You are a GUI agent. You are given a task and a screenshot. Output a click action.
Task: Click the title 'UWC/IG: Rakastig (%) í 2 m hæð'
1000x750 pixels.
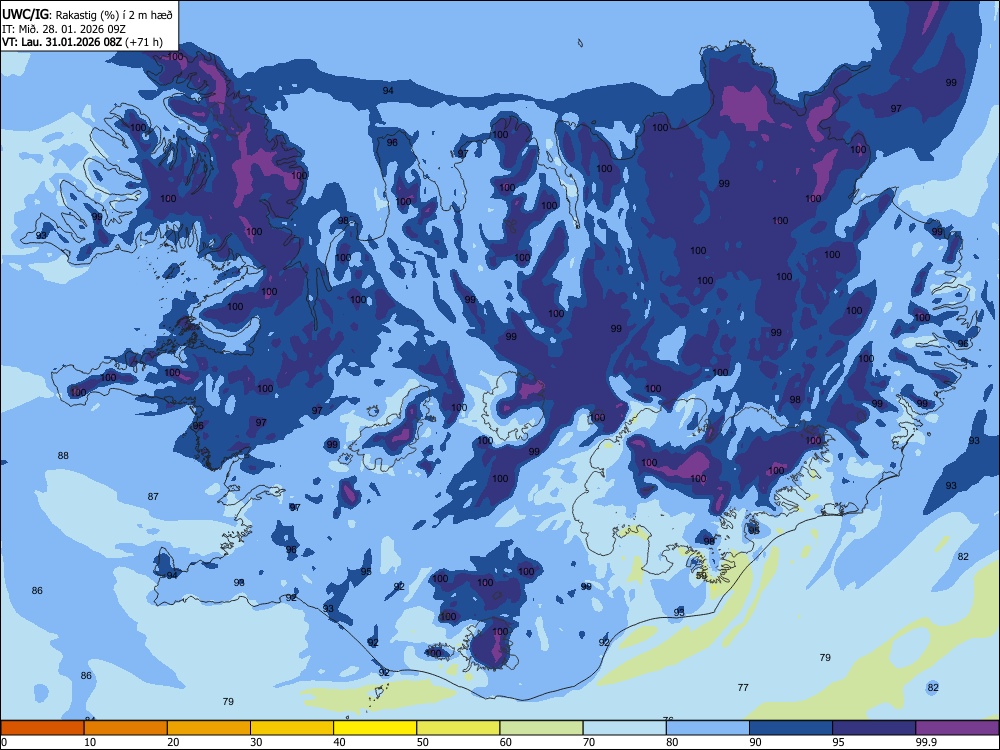[x=87, y=15]
